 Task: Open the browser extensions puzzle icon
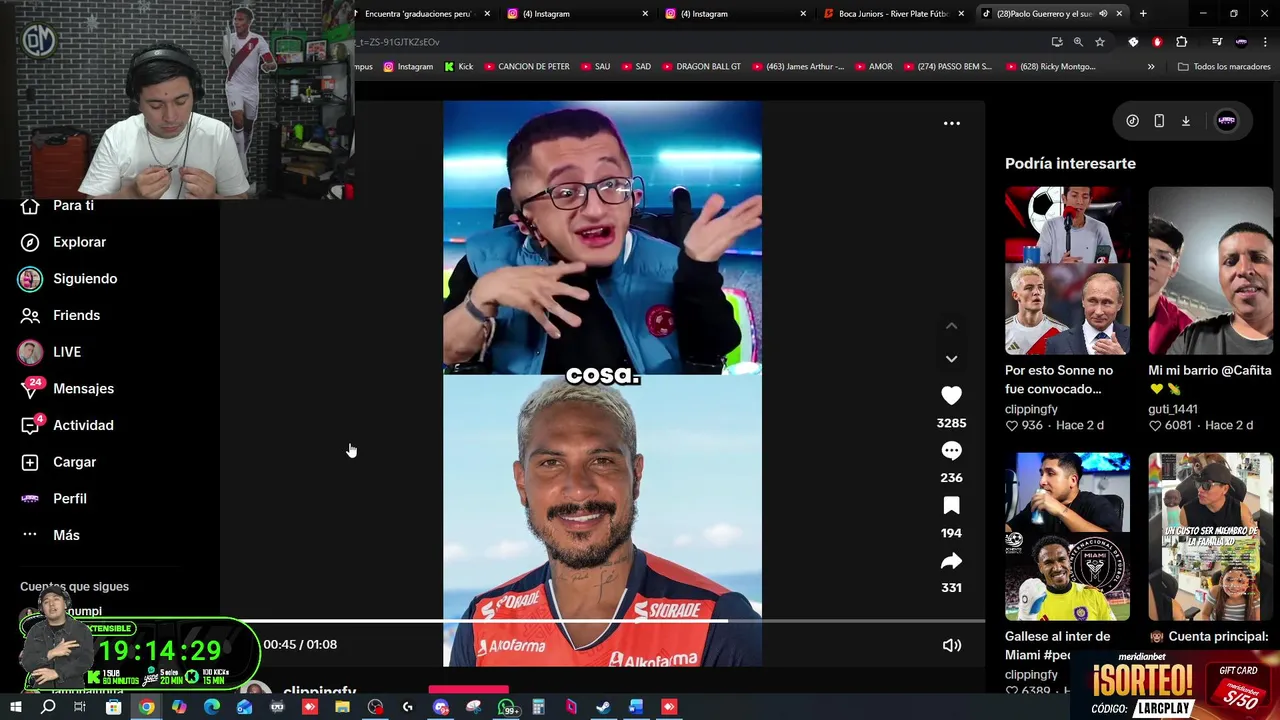[x=1182, y=42]
